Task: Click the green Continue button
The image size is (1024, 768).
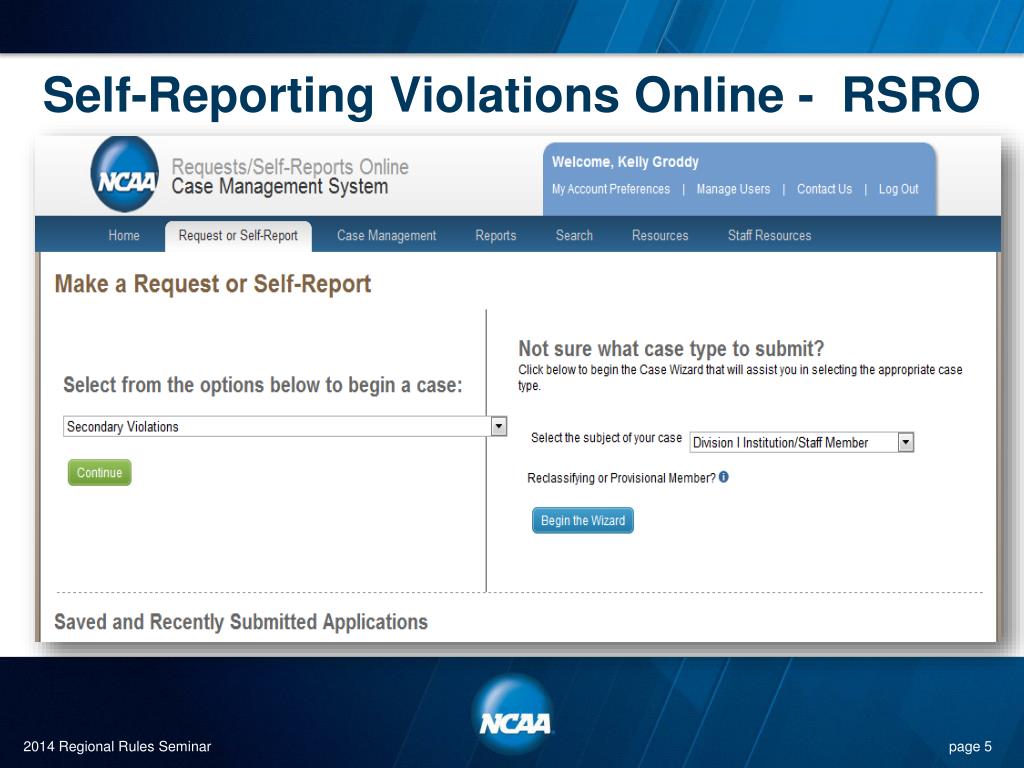Action: pyautogui.click(x=99, y=472)
